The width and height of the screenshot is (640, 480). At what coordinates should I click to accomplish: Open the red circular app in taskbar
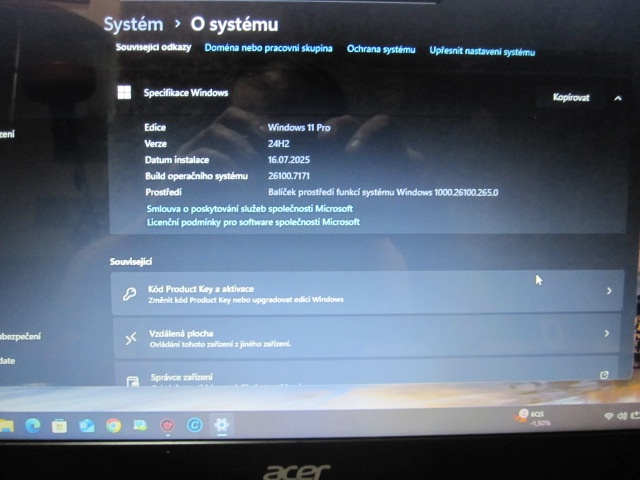(167, 426)
